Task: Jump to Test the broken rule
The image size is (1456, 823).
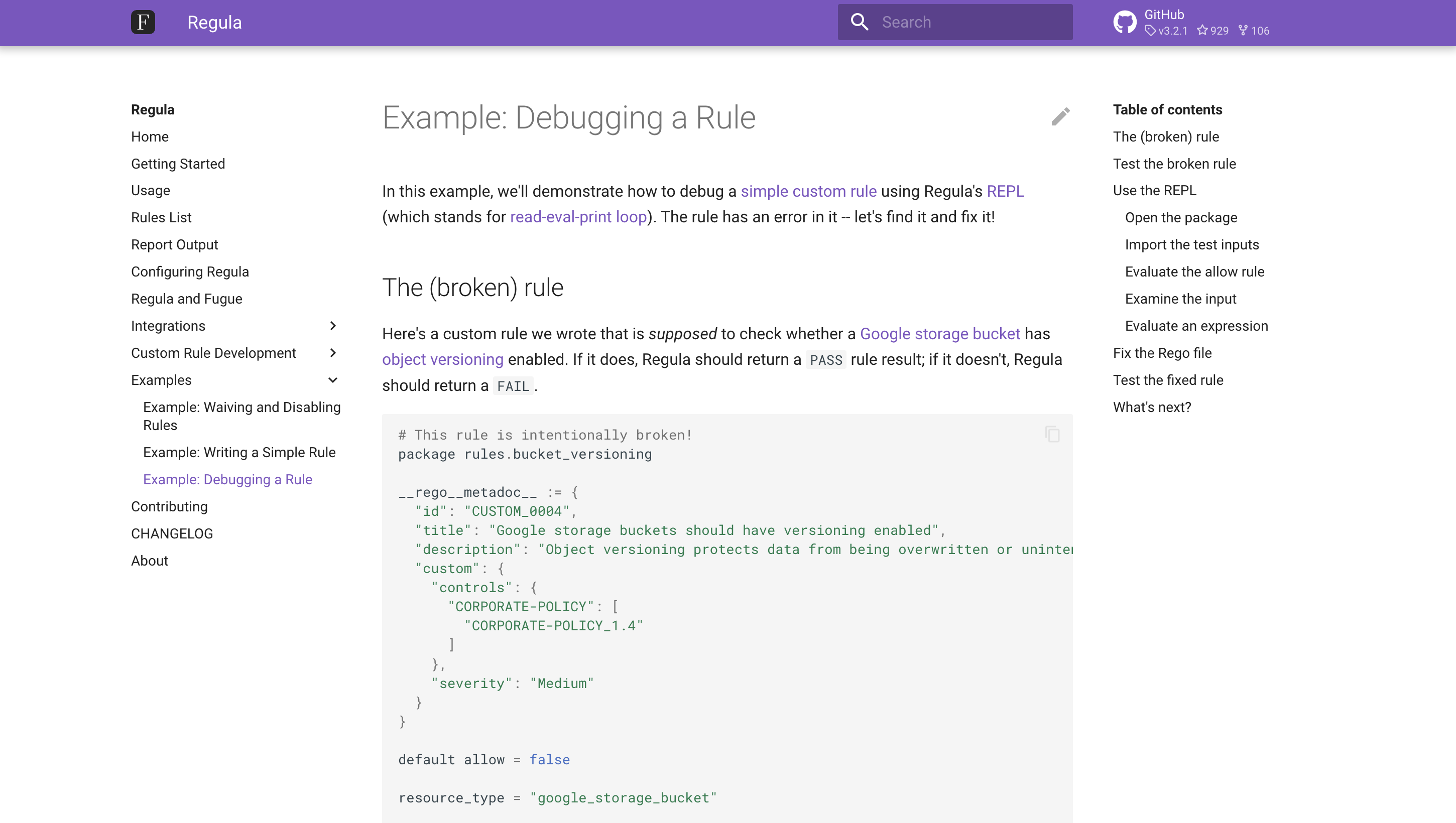Action: 1174,164
